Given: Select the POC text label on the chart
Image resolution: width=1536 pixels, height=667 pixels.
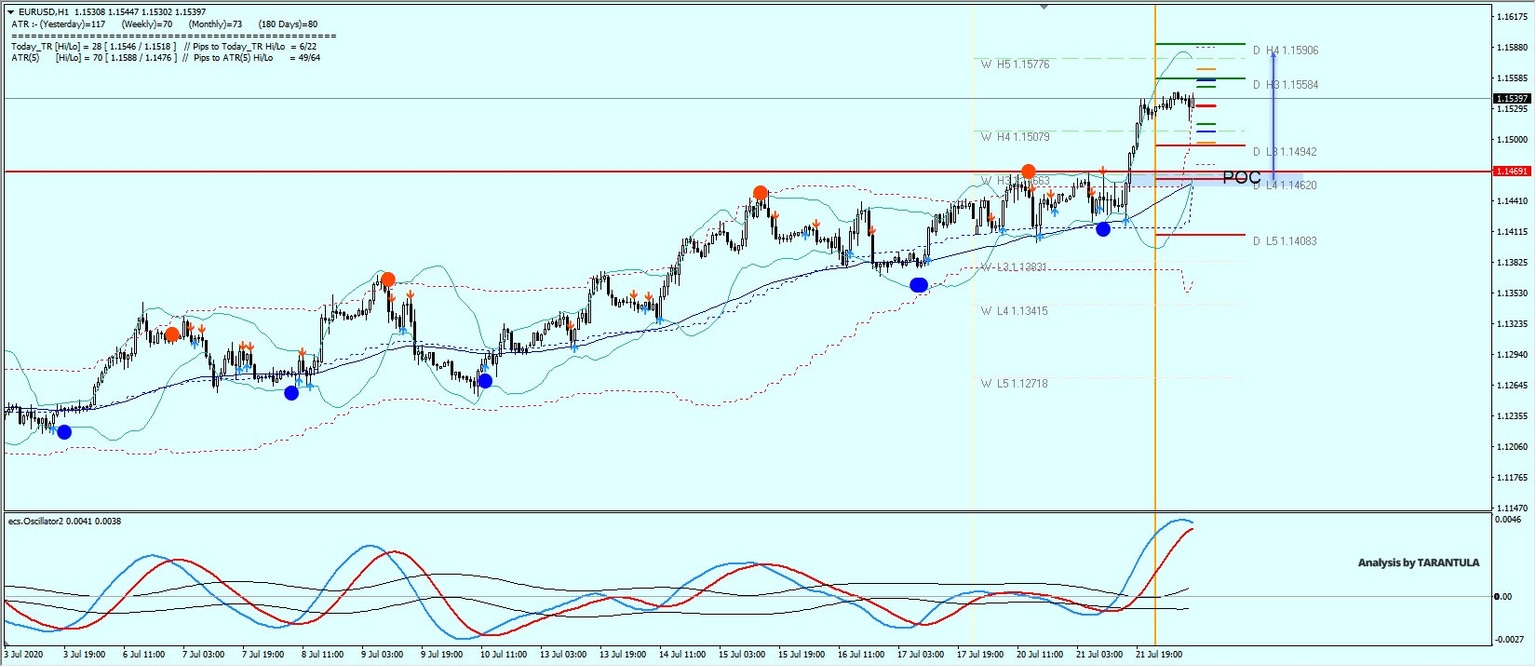Looking at the screenshot, I should 1240,176.
